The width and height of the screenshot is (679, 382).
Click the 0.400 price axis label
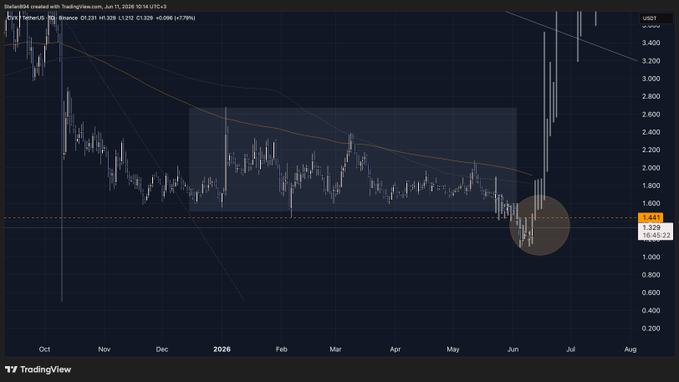tap(651, 311)
